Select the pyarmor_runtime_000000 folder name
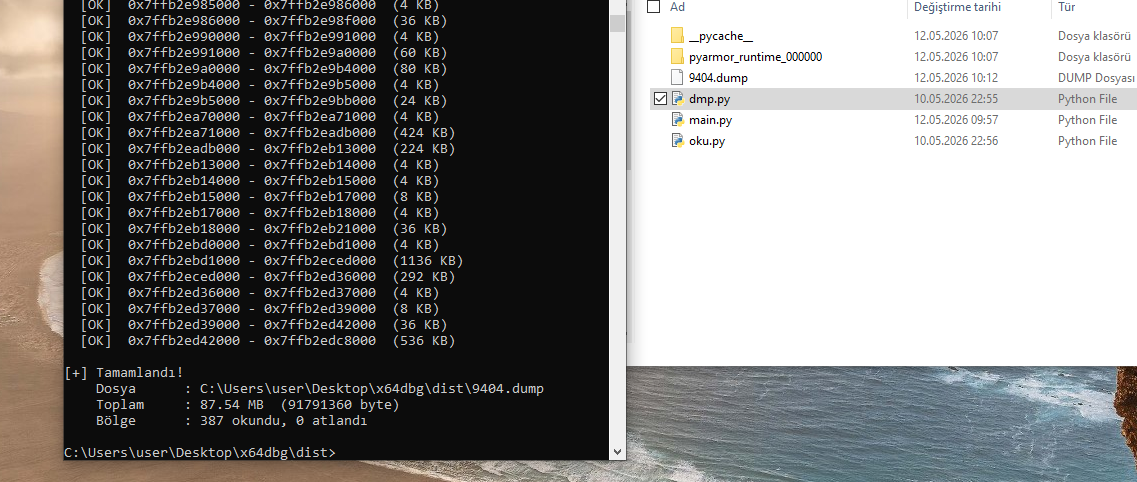 (x=756, y=57)
